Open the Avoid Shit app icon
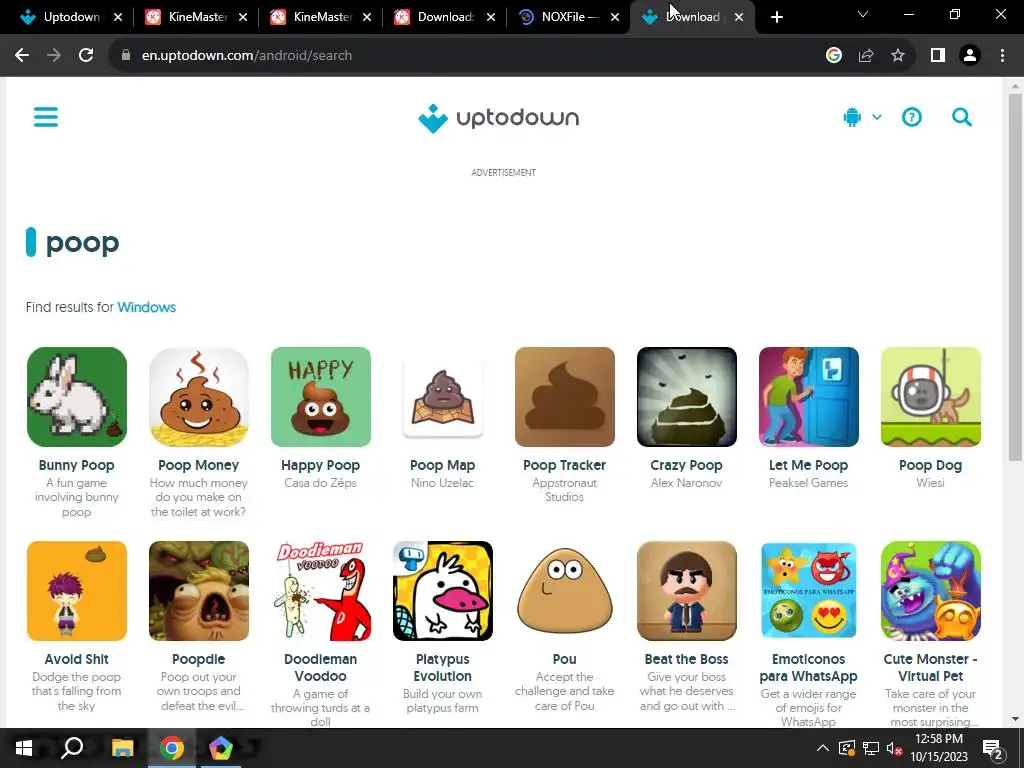 click(x=76, y=591)
